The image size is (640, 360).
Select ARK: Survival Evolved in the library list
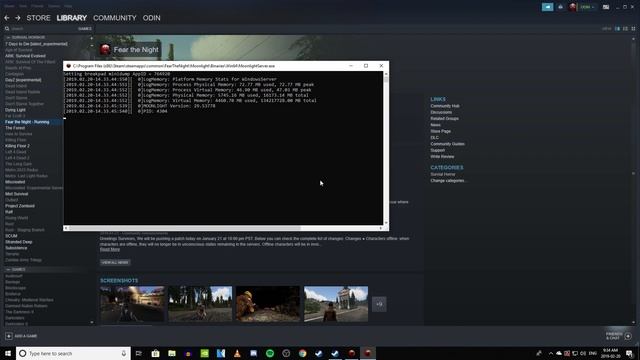tap(25, 56)
